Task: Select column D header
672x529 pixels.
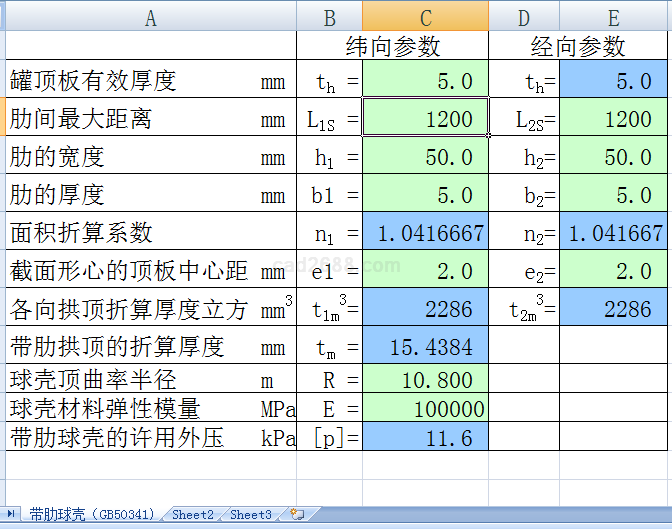Action: [524, 17]
